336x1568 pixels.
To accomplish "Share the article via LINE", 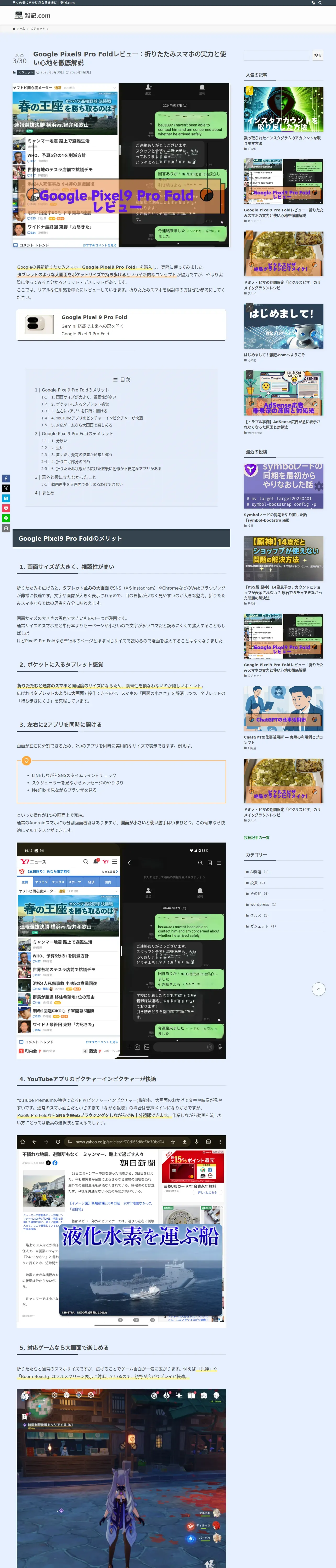I will pos(5,518).
